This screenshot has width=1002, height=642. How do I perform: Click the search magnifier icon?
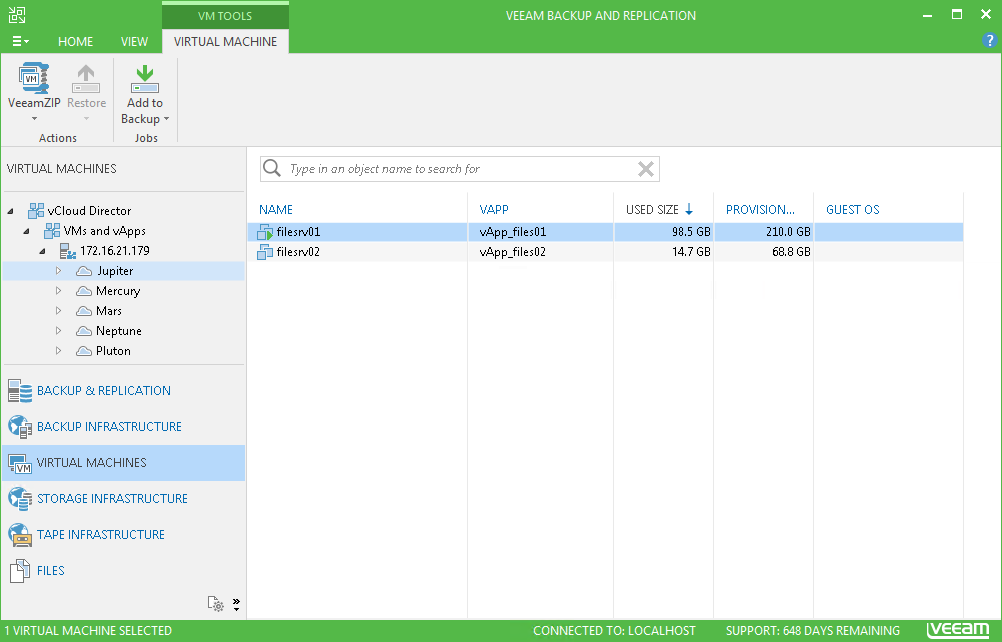click(272, 169)
